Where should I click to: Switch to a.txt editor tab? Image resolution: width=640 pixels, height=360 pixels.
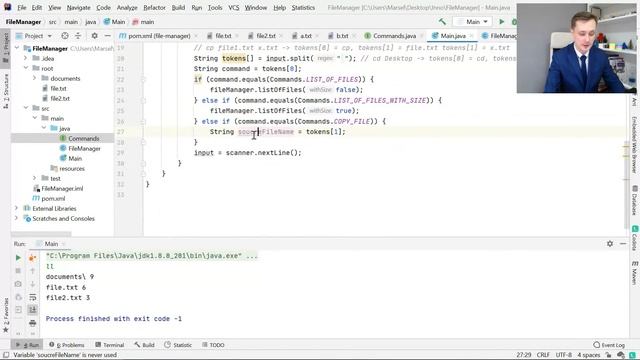click(305, 36)
